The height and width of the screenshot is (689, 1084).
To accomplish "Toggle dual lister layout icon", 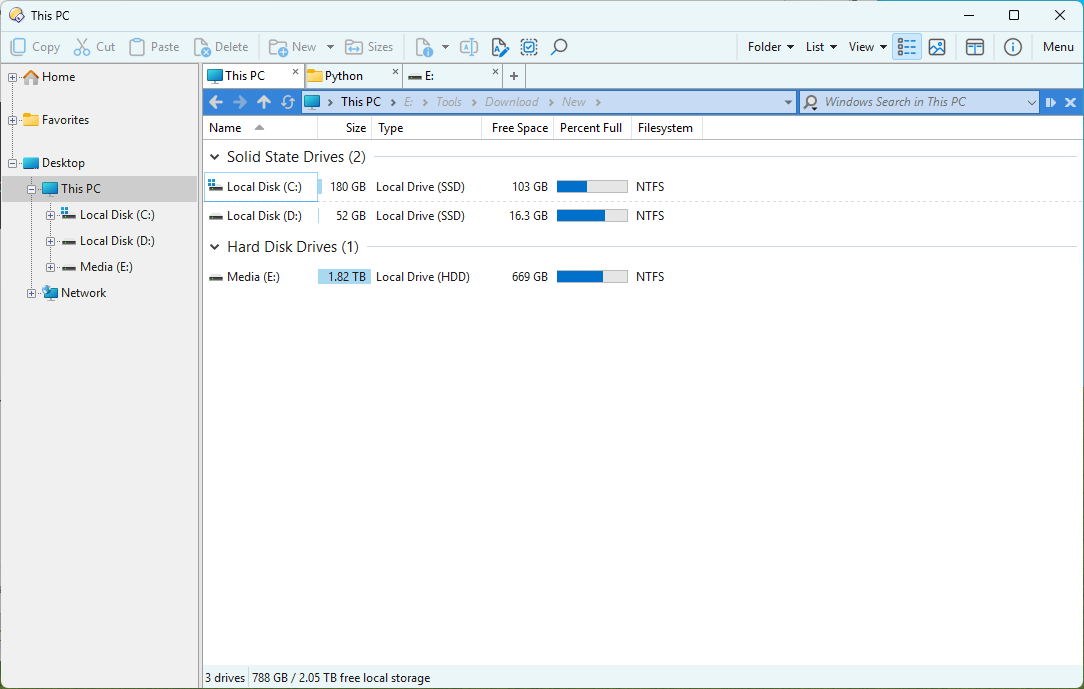I will pos(975,47).
